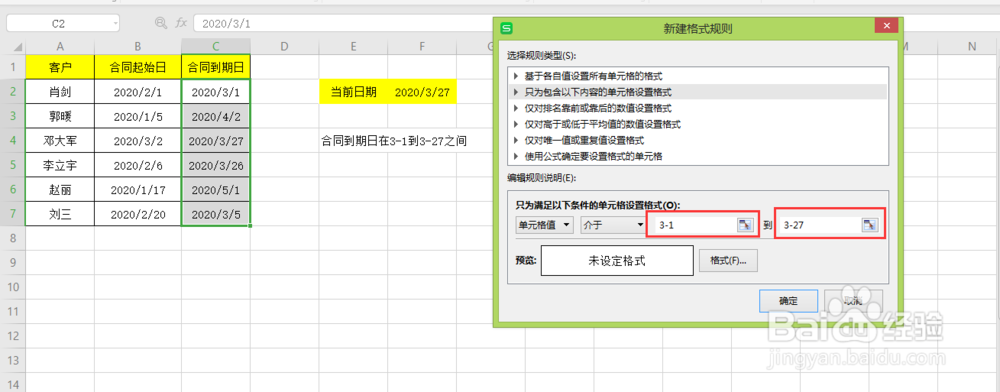1000x392 pixels.
Task: Click cell containing 刘三
Action: point(60,214)
